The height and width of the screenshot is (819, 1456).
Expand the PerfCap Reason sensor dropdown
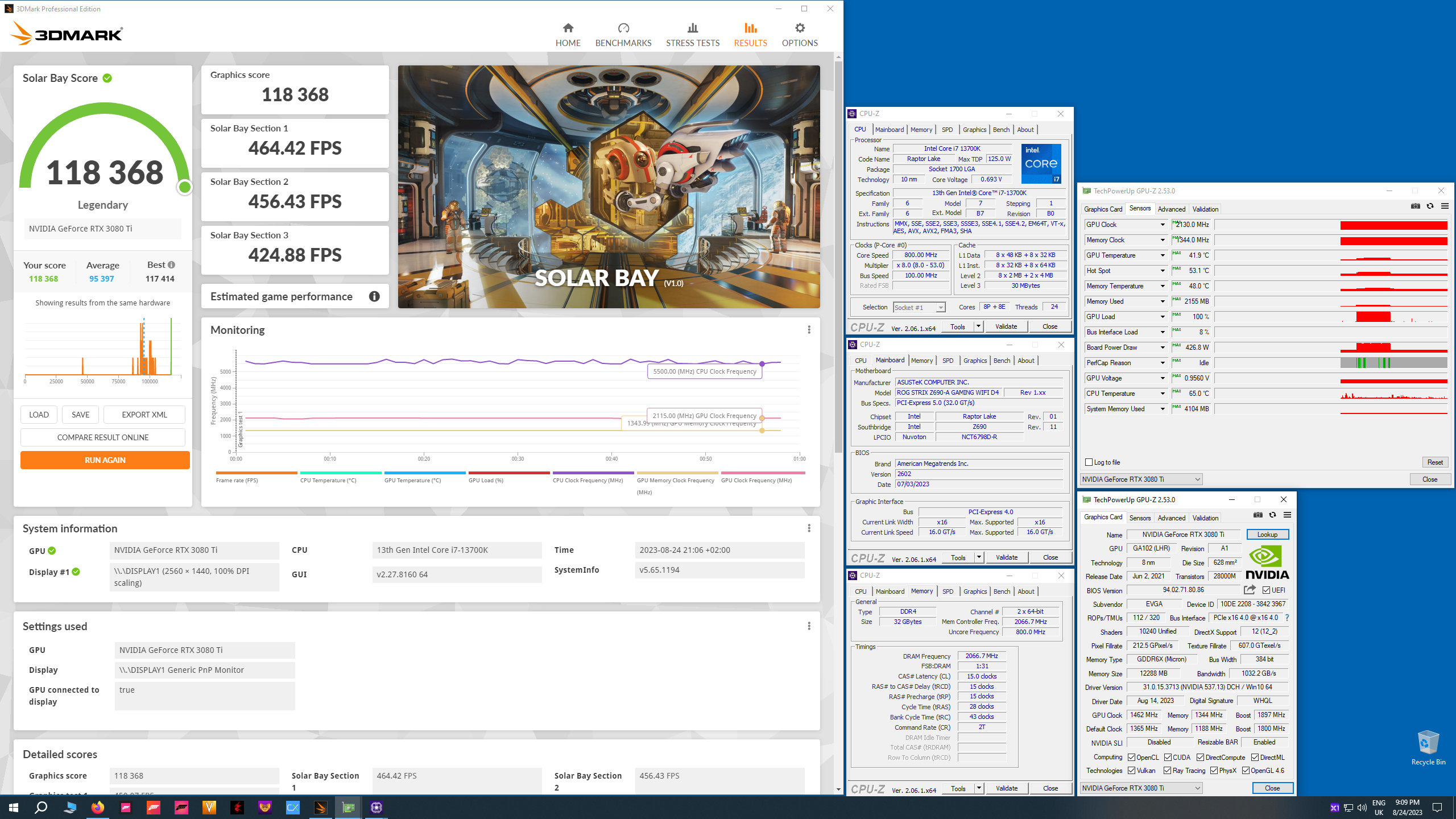tap(1163, 363)
